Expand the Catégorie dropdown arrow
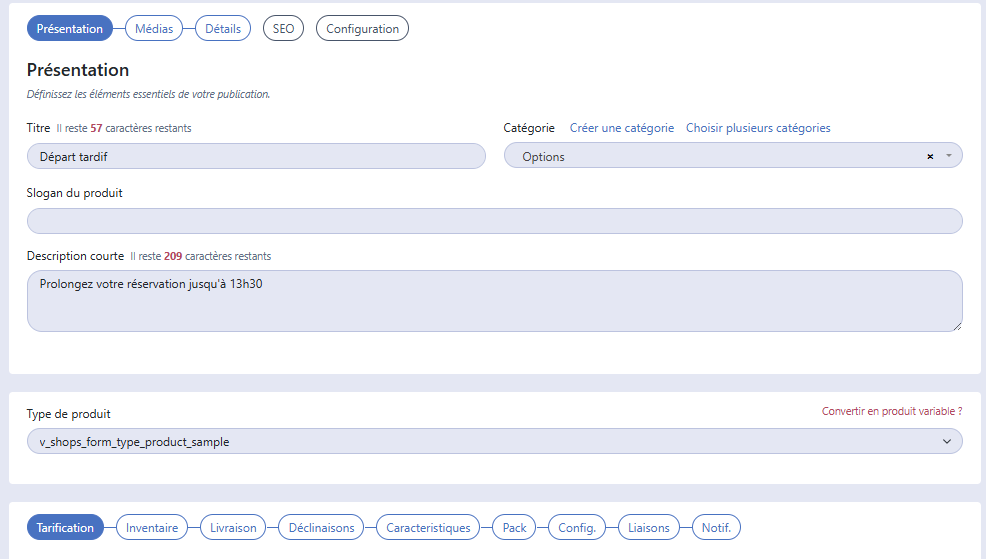986x559 pixels. (948, 156)
